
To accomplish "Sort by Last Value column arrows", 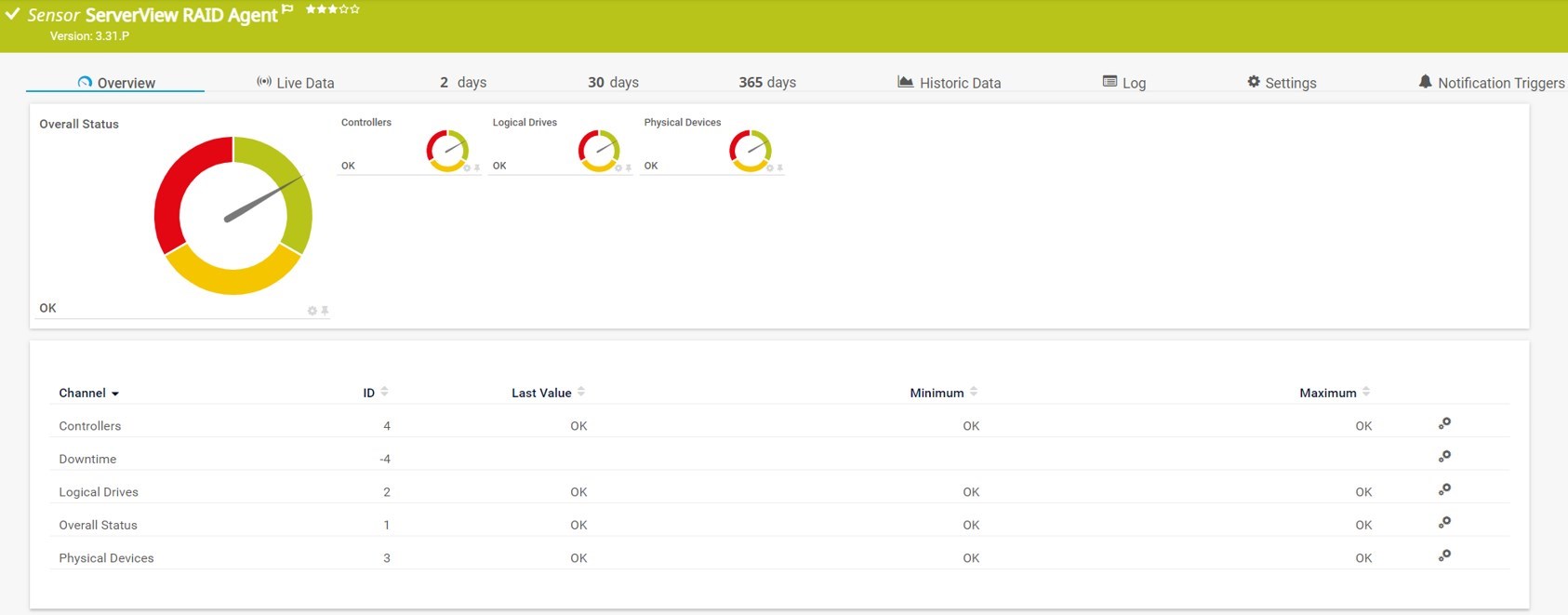I will 581,393.
